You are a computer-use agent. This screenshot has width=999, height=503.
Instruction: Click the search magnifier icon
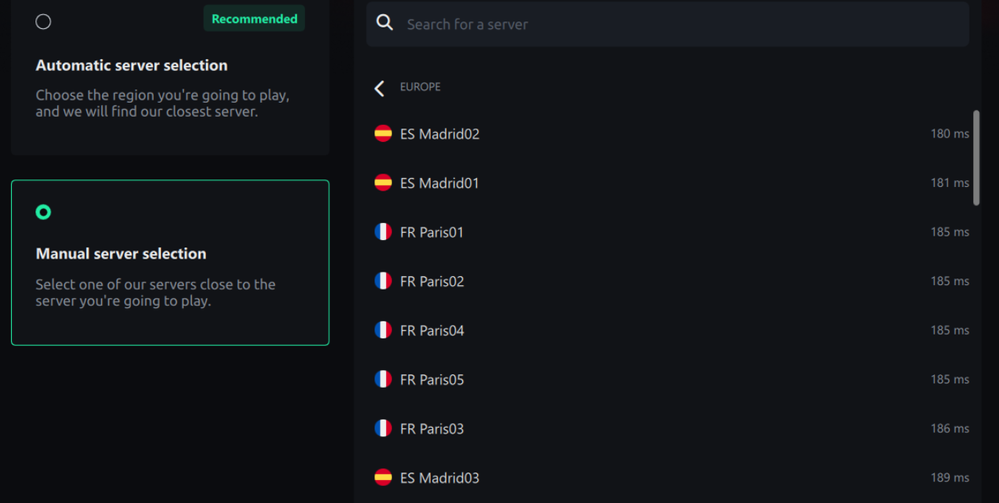pos(385,23)
